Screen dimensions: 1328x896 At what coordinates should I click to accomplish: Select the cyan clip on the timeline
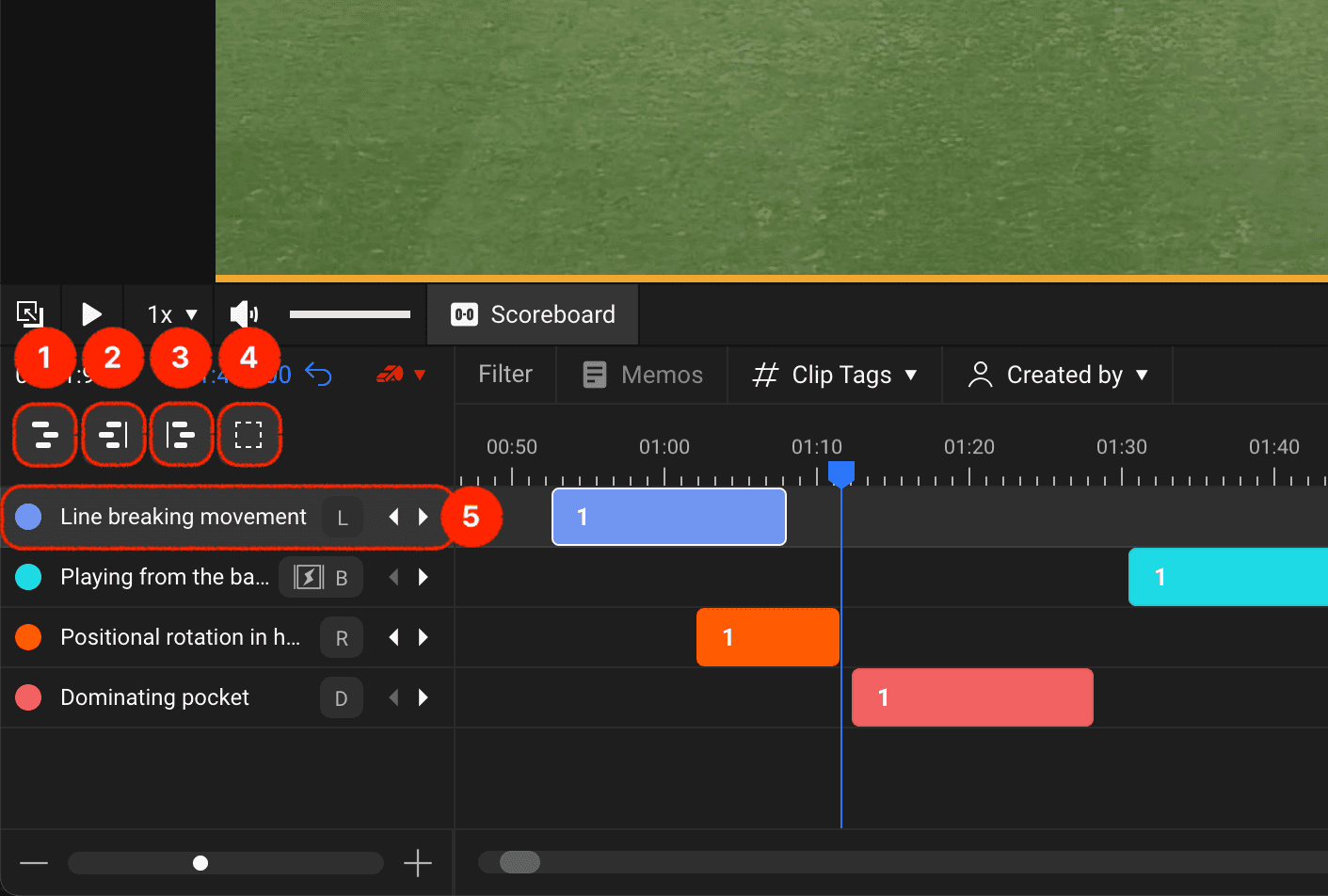pos(1228,577)
